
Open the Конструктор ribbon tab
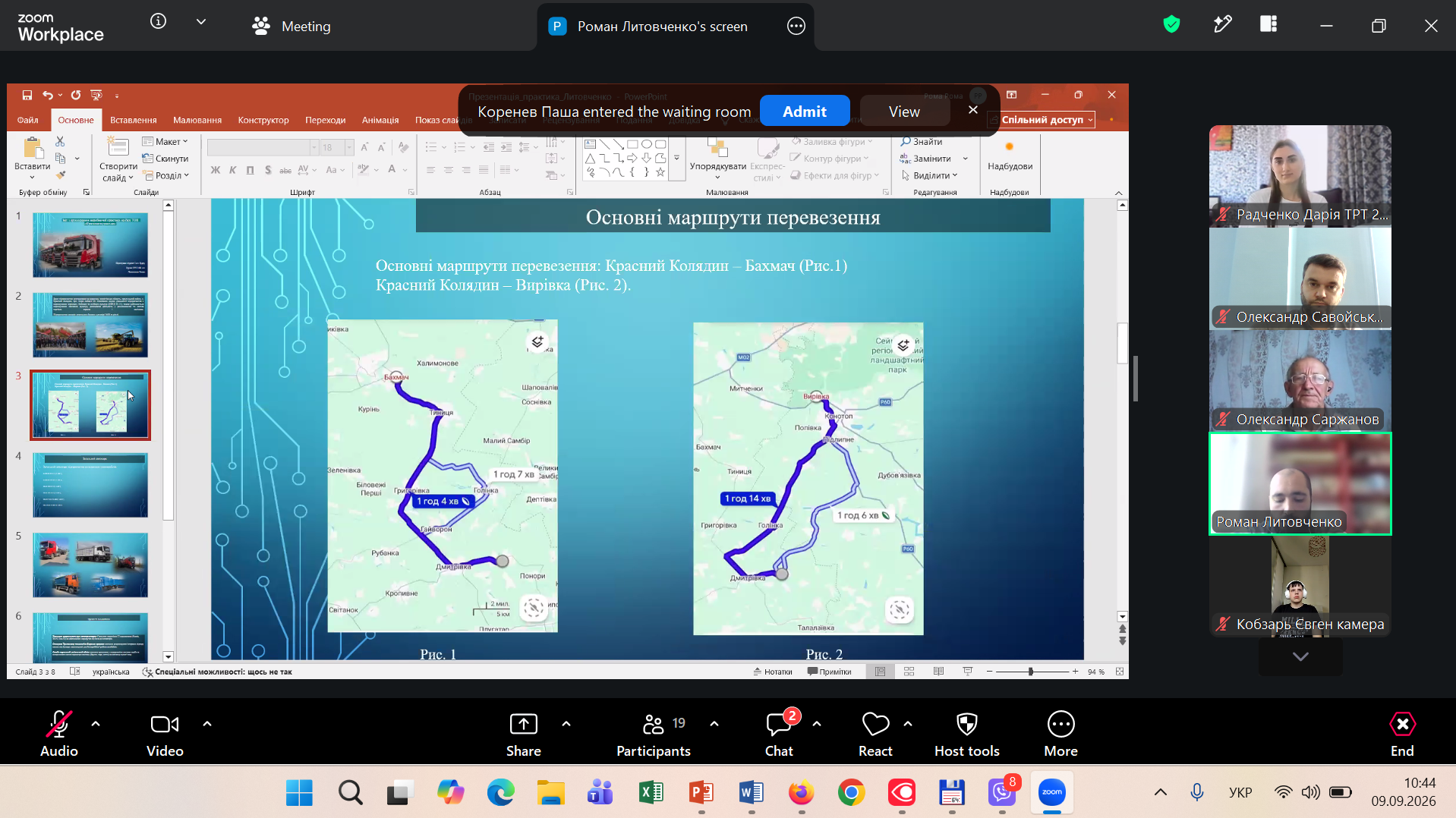(x=263, y=120)
